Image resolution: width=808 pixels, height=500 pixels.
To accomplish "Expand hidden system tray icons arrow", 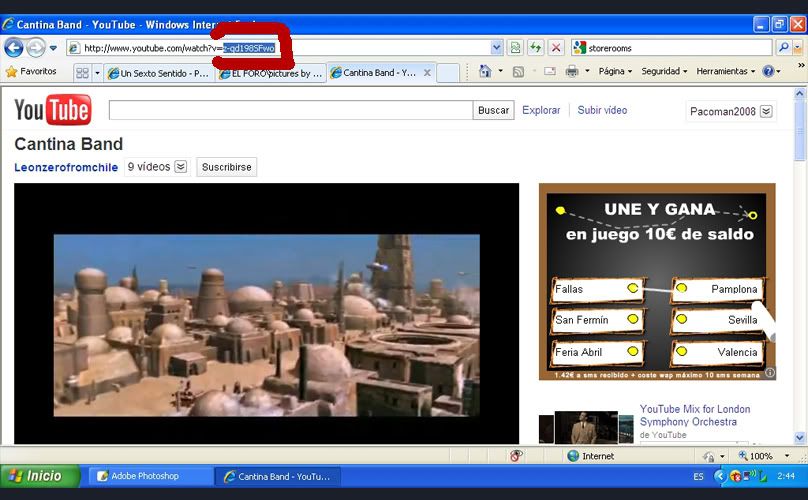I will [x=720, y=476].
